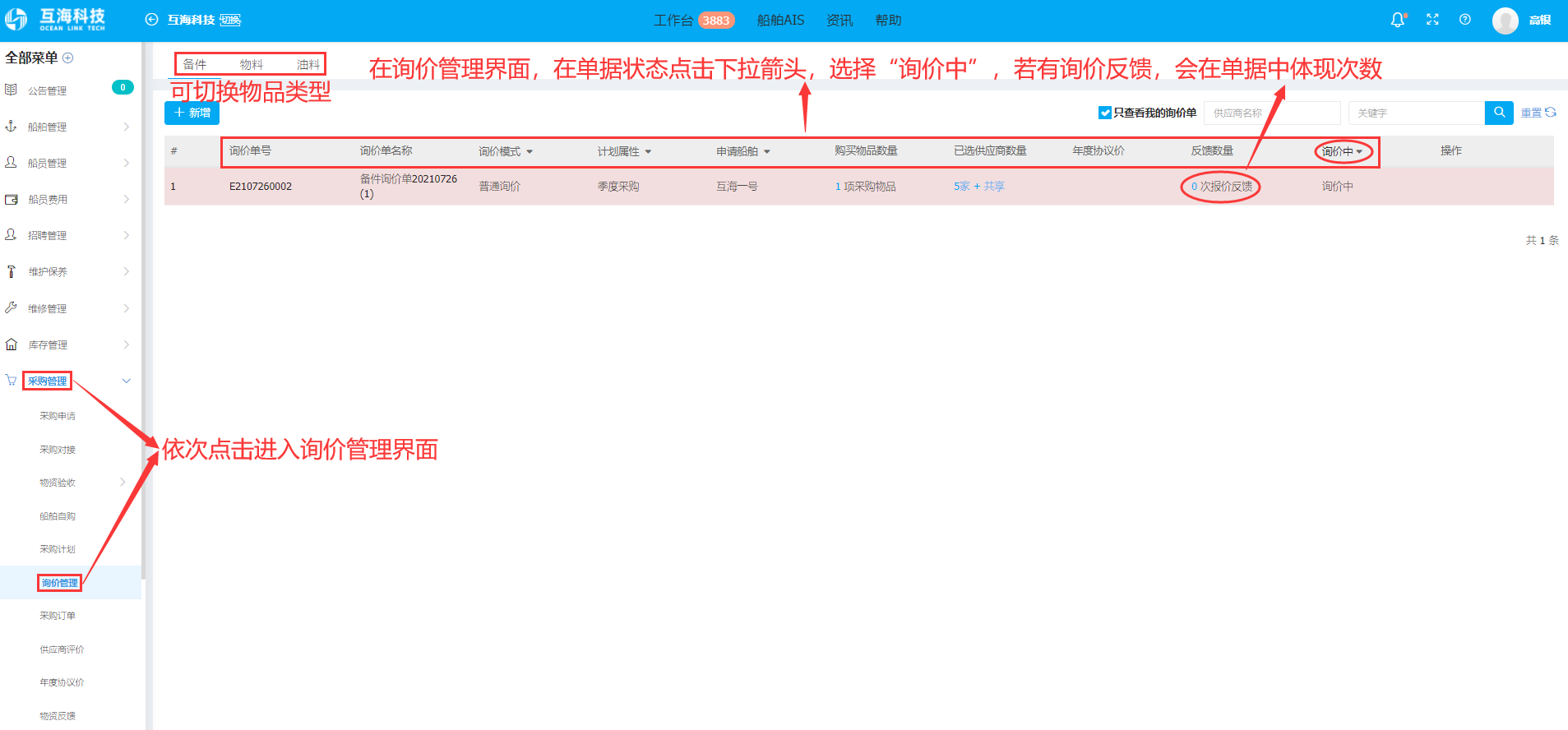1568x730 pixels.
Task: Click the plus icon beside 全部菜单
Action: click(68, 58)
